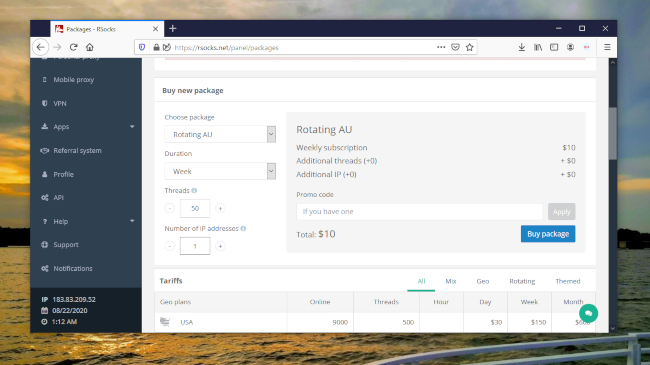Screen dimensions: 650x365
Task: Select the Mix tariffs tab
Action: point(451,281)
